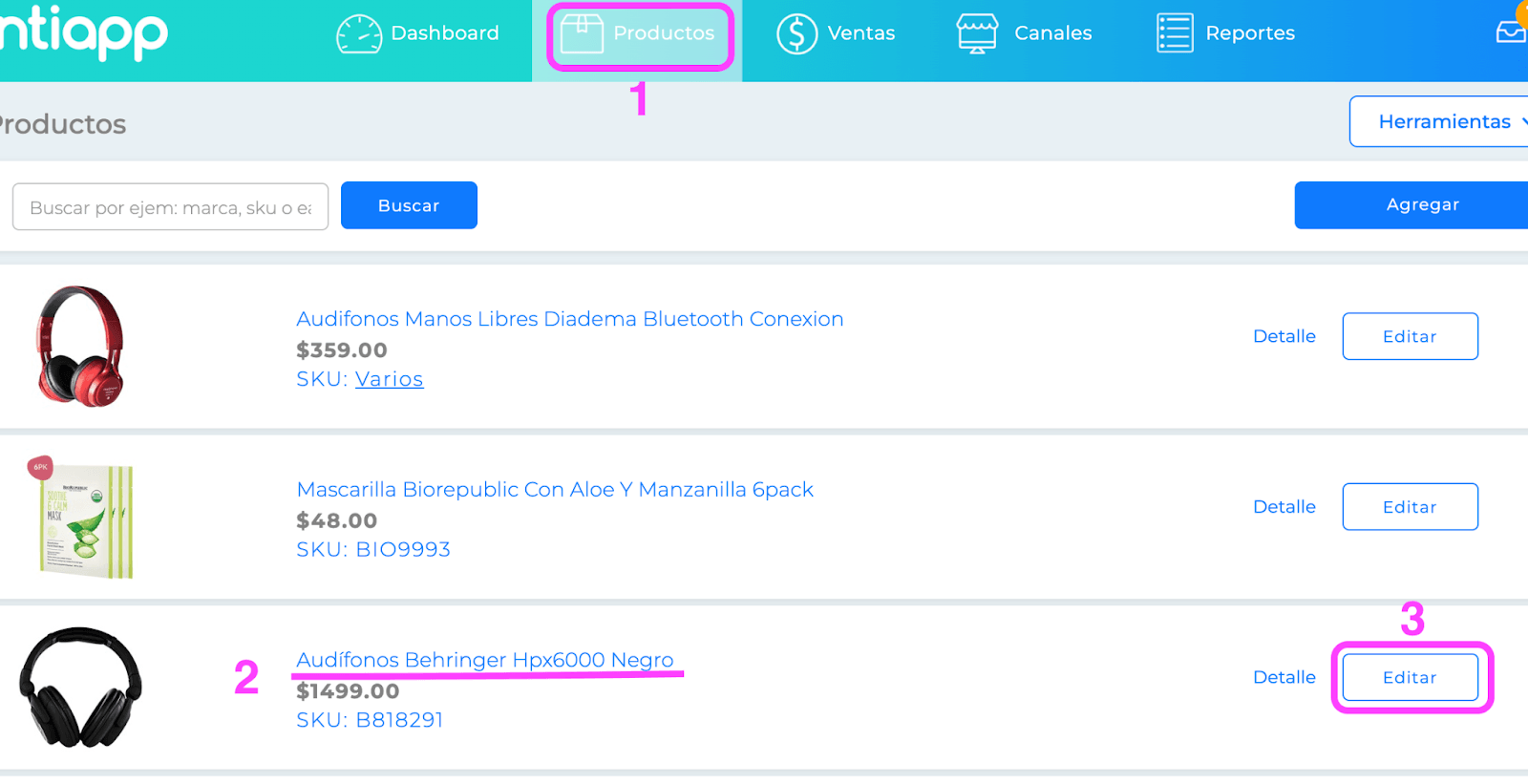
Task: Open the Audifonos Manos Libres Diadema product link
Action: click(570, 319)
